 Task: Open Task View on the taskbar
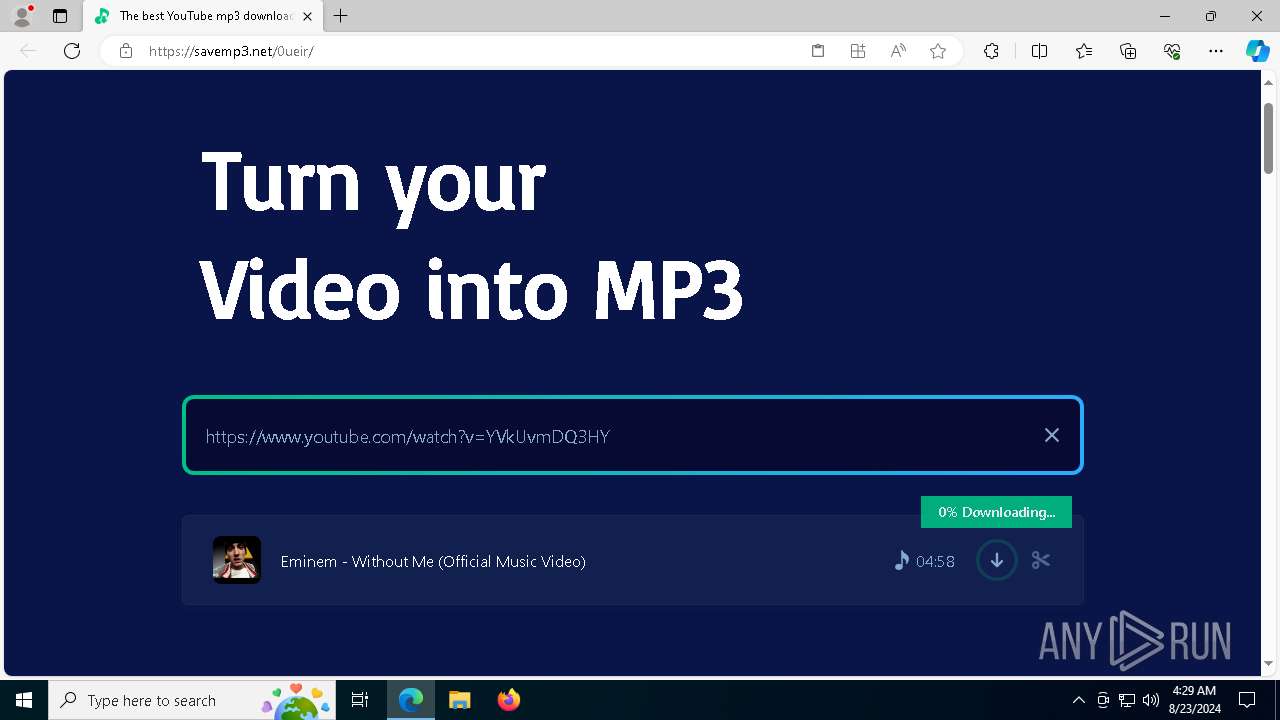point(360,700)
